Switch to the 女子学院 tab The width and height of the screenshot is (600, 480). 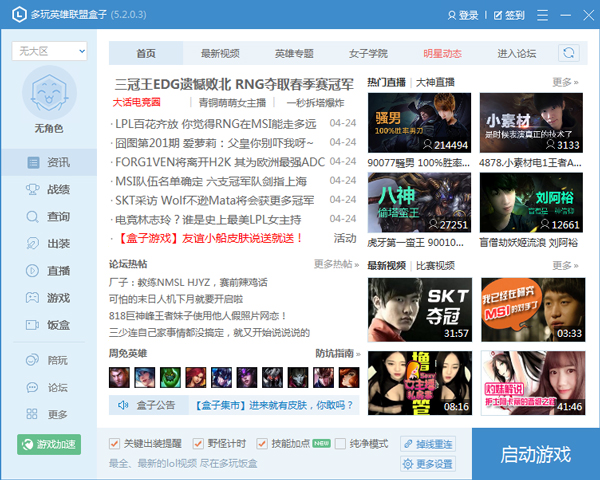tap(368, 53)
